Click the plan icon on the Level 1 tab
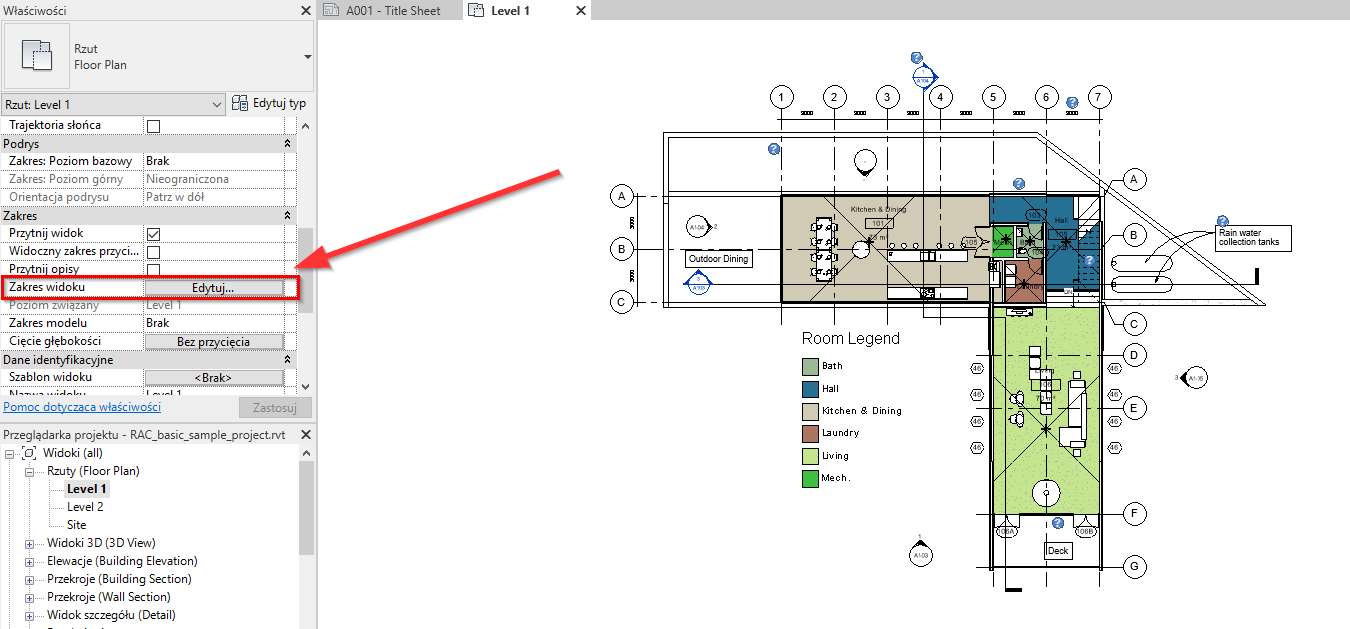 click(x=474, y=11)
